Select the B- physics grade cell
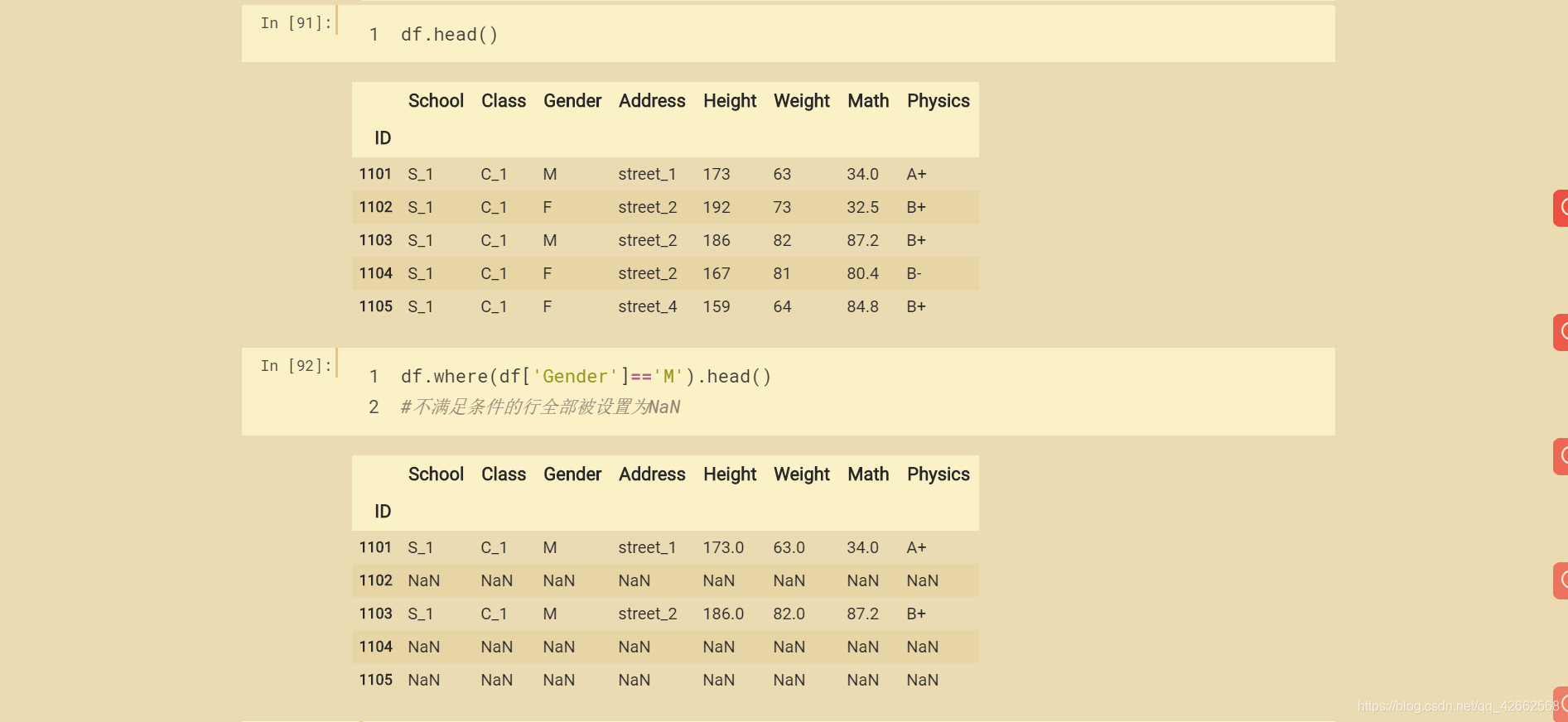 pos(914,274)
